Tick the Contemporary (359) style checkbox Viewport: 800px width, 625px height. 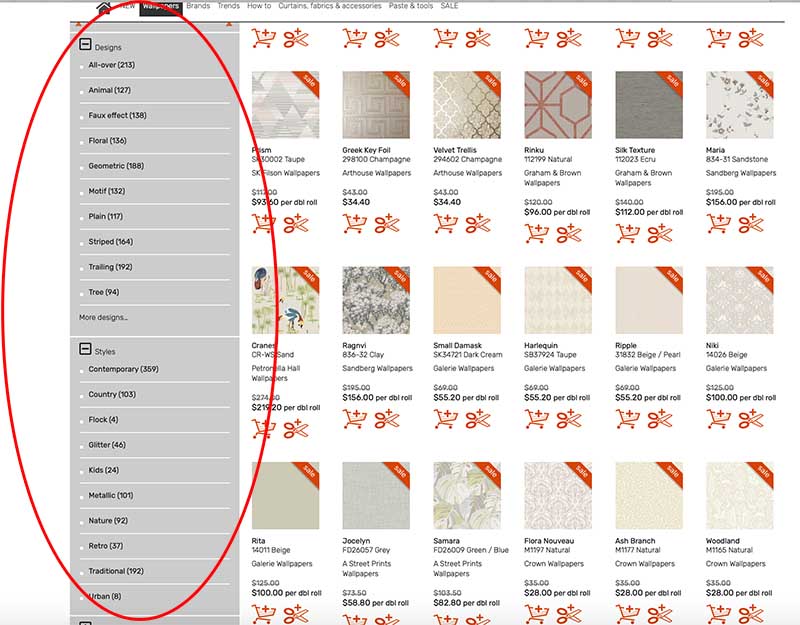coord(82,371)
